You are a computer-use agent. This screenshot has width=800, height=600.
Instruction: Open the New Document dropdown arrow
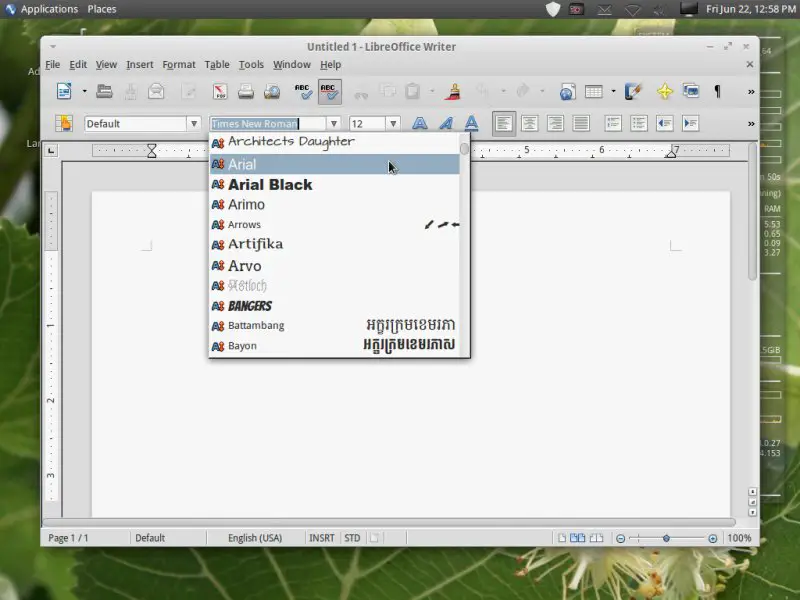coord(84,92)
